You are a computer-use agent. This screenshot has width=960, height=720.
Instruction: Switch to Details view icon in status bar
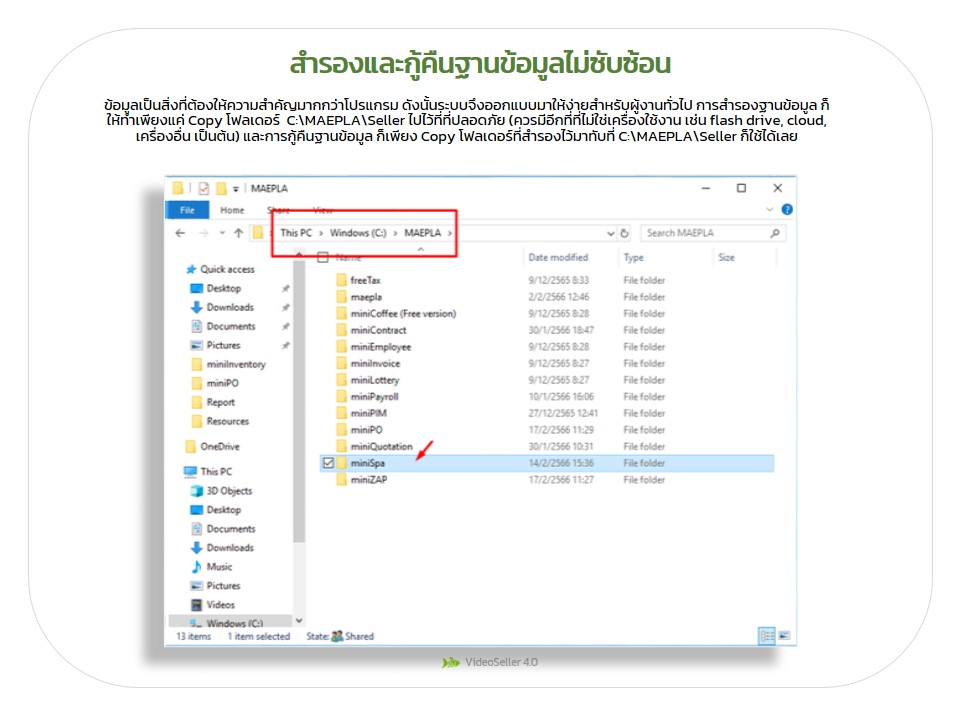coord(766,635)
